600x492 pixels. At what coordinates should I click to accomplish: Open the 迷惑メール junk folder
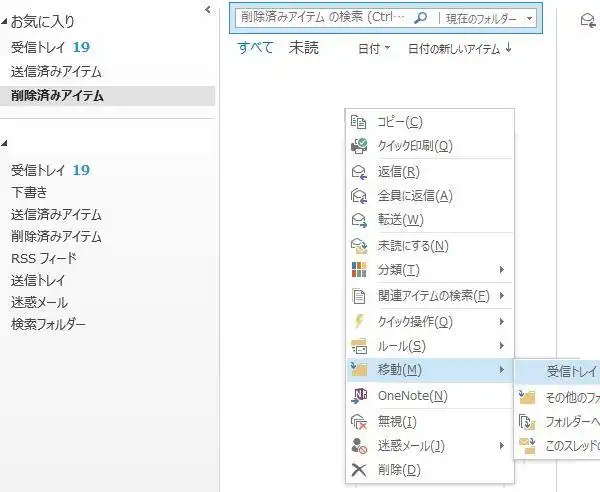[39, 303]
